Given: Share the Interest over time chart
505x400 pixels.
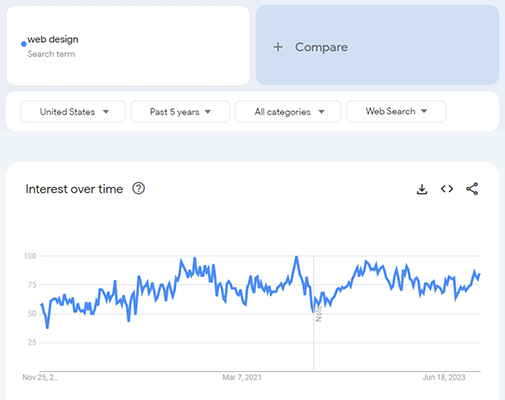Looking at the screenshot, I should (x=472, y=189).
